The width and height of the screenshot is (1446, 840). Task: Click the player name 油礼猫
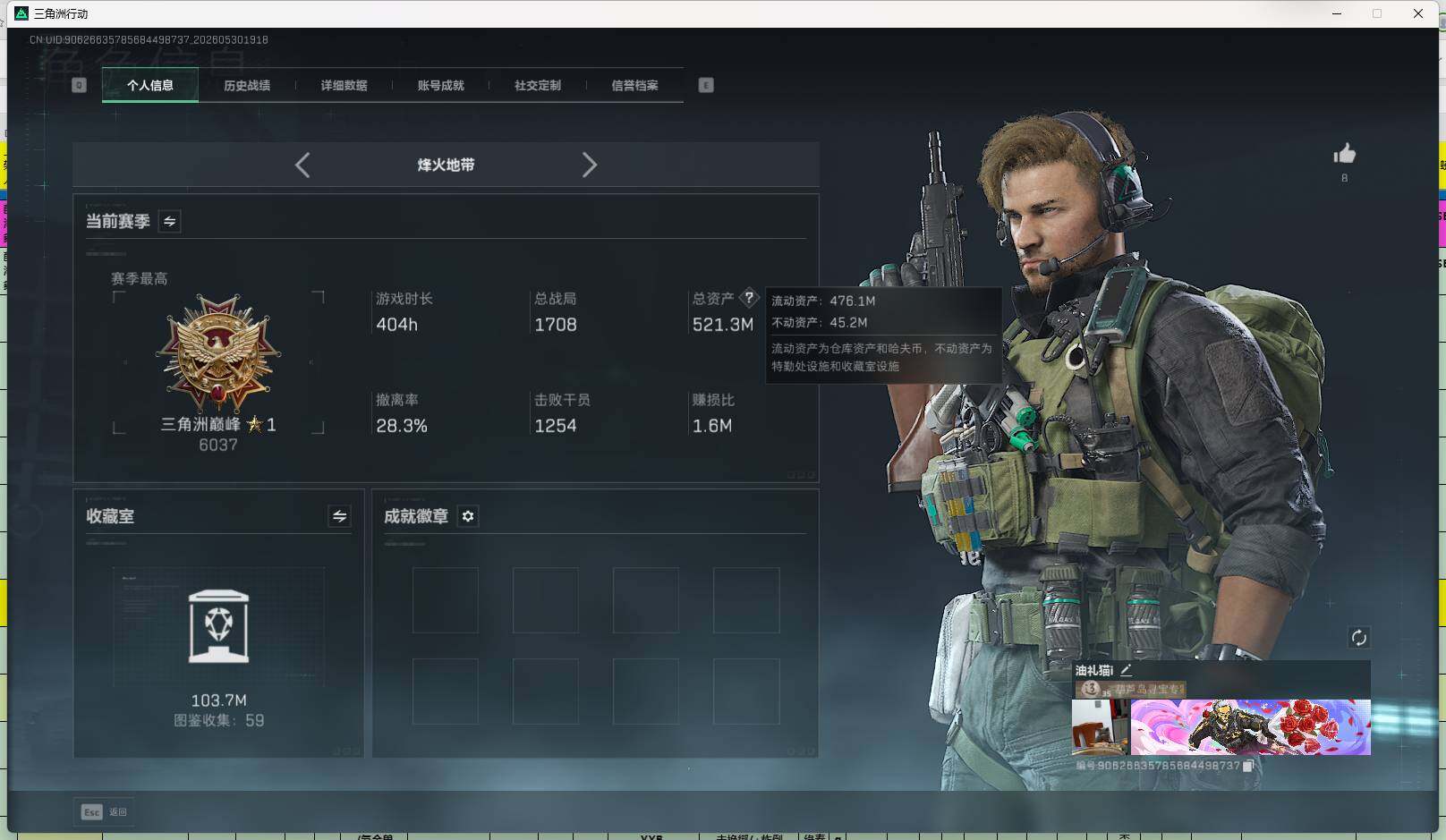click(x=1094, y=670)
